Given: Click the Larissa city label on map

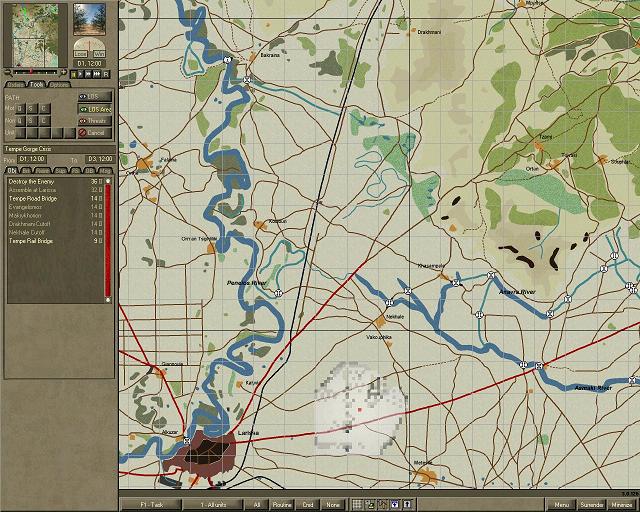Looking at the screenshot, I should pyautogui.click(x=249, y=433).
